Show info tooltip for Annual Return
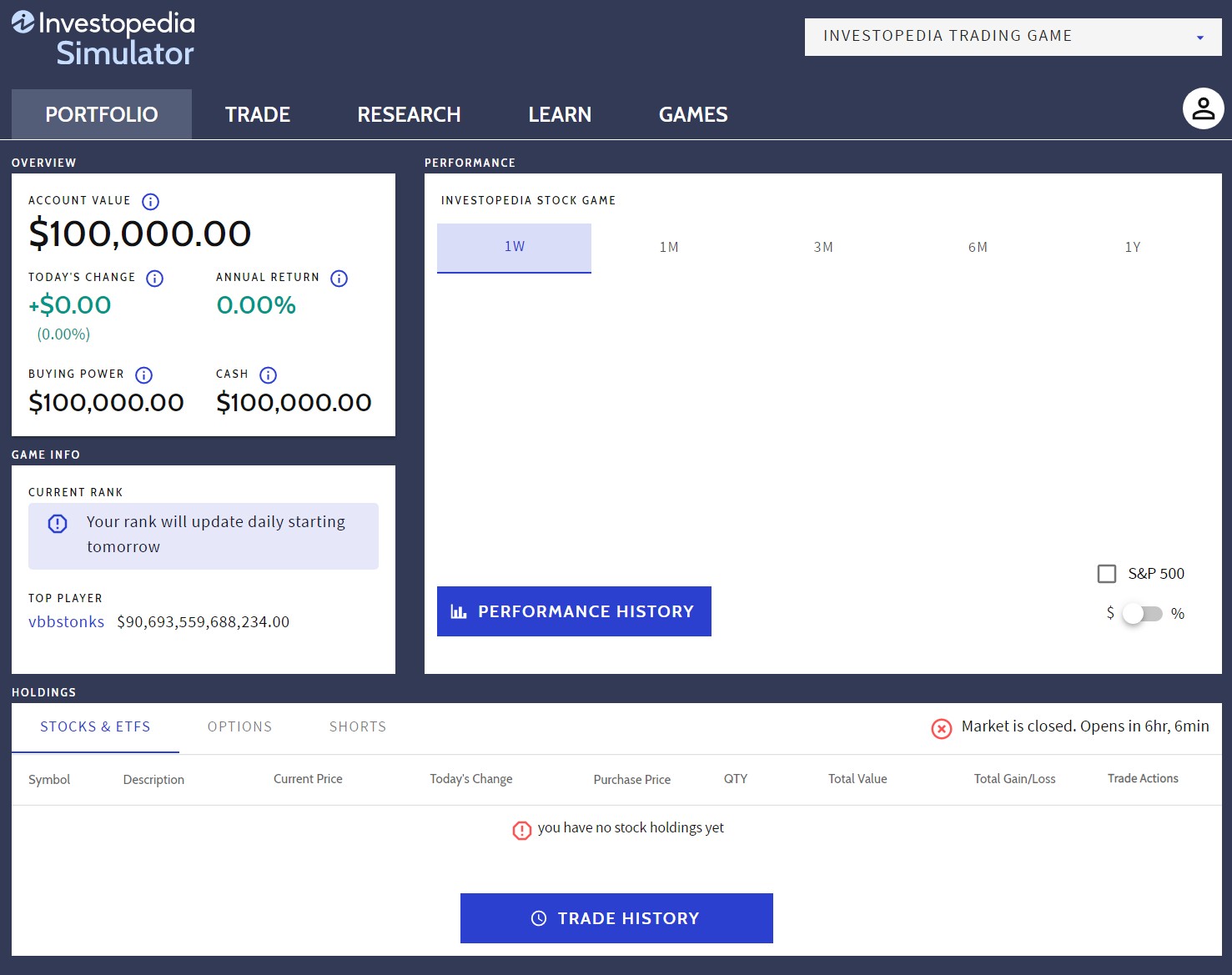Screen dimensions: 1232x975 pos(339,278)
